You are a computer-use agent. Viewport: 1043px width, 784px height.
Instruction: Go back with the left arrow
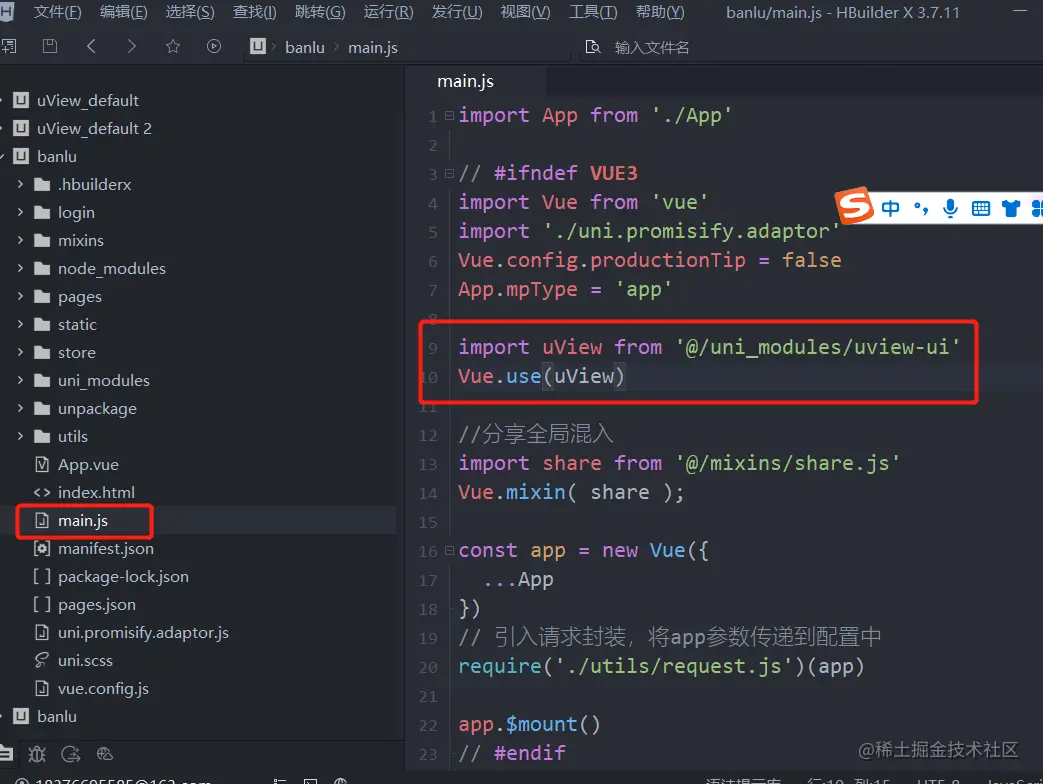click(91, 46)
